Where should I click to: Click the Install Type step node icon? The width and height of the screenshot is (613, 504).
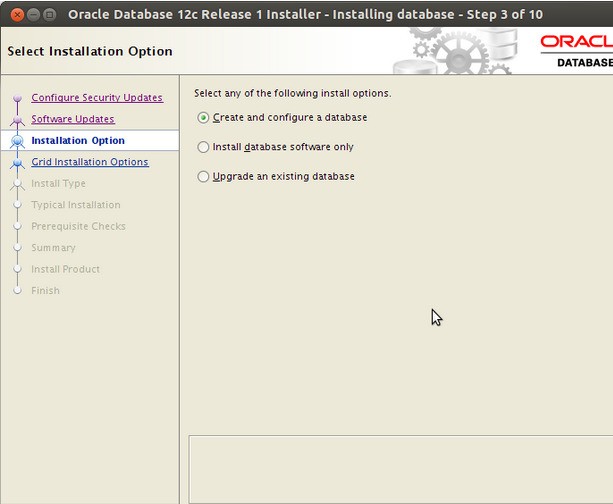coord(17,183)
